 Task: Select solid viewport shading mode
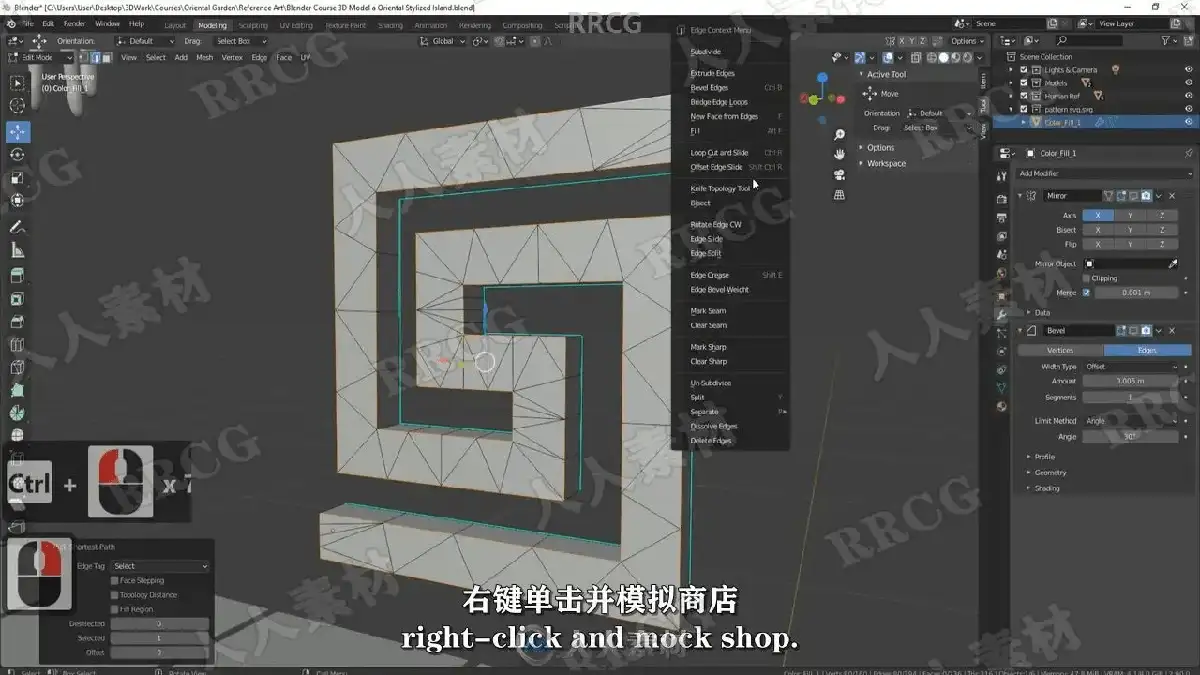click(942, 58)
